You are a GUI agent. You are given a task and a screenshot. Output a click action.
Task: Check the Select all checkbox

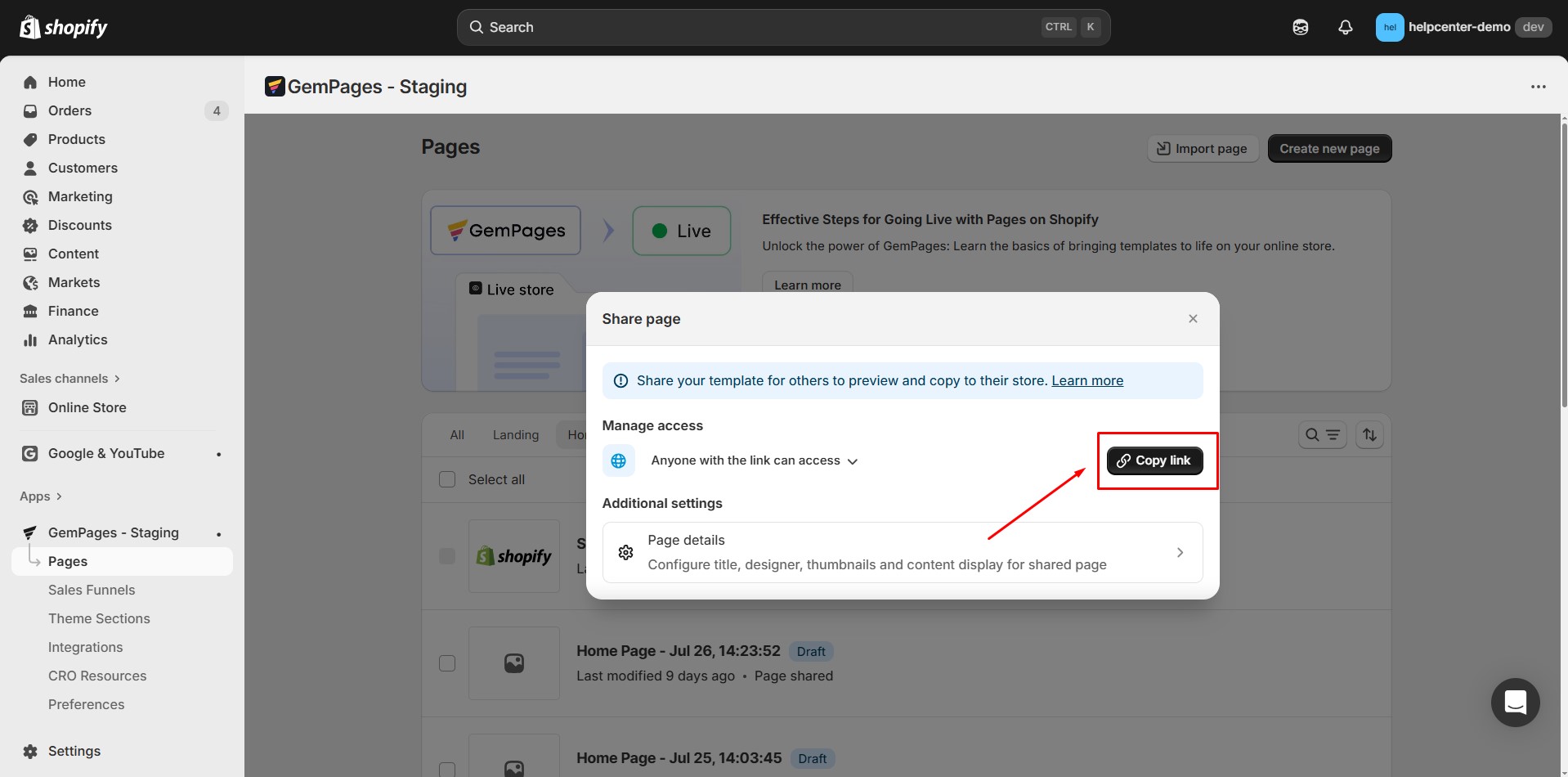point(447,479)
